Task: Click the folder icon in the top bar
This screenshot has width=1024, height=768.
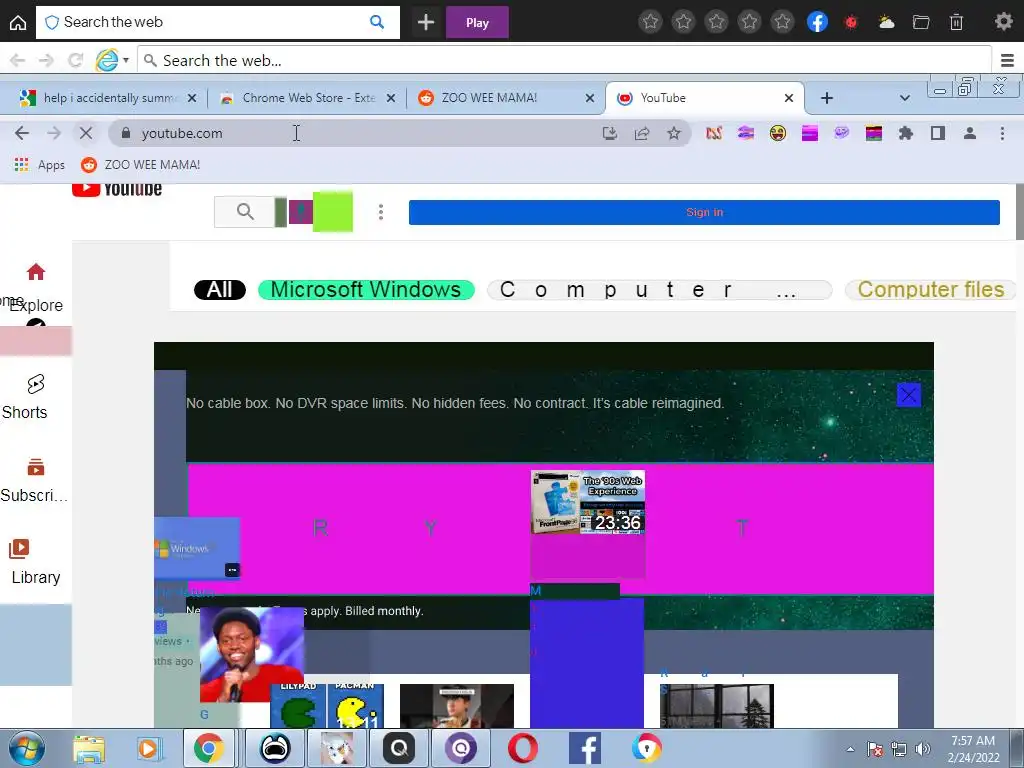Action: point(921,23)
